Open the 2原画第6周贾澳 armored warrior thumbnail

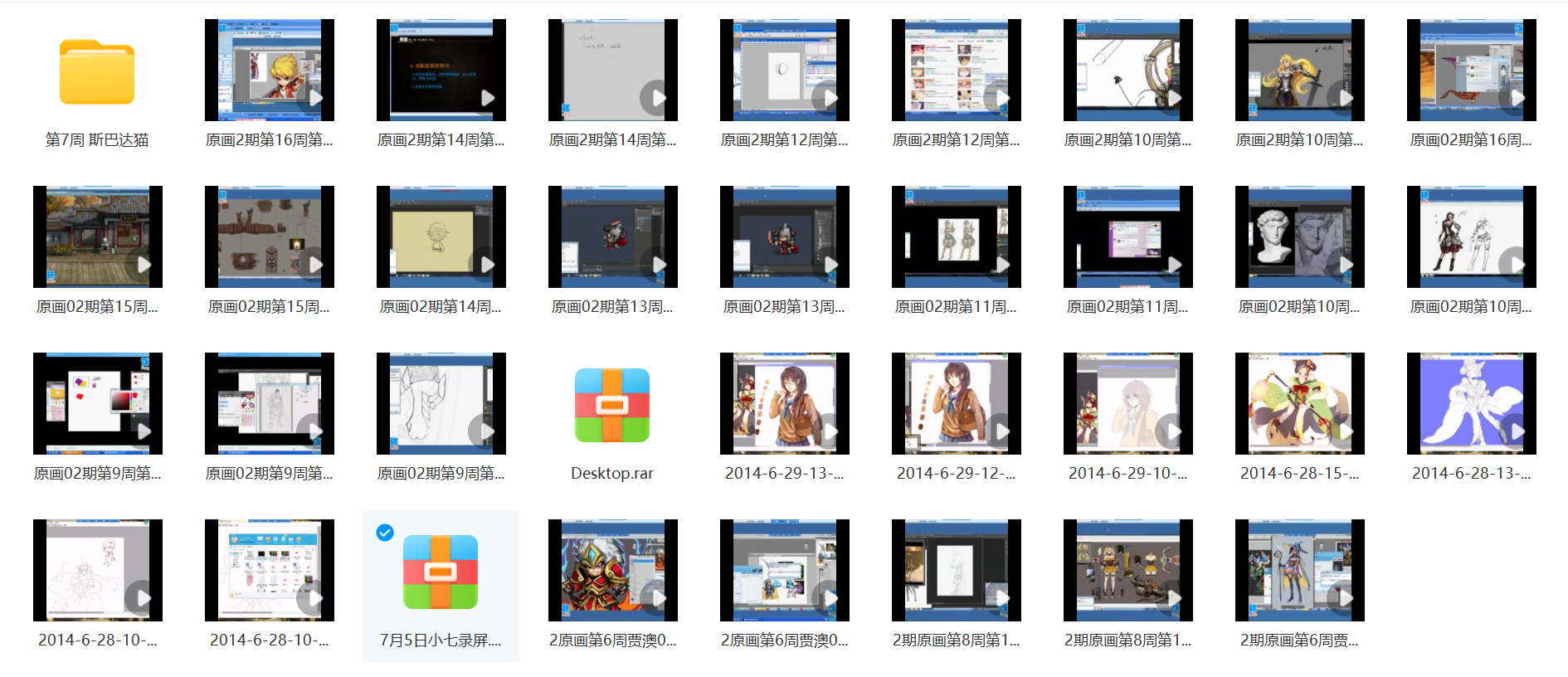(612, 570)
